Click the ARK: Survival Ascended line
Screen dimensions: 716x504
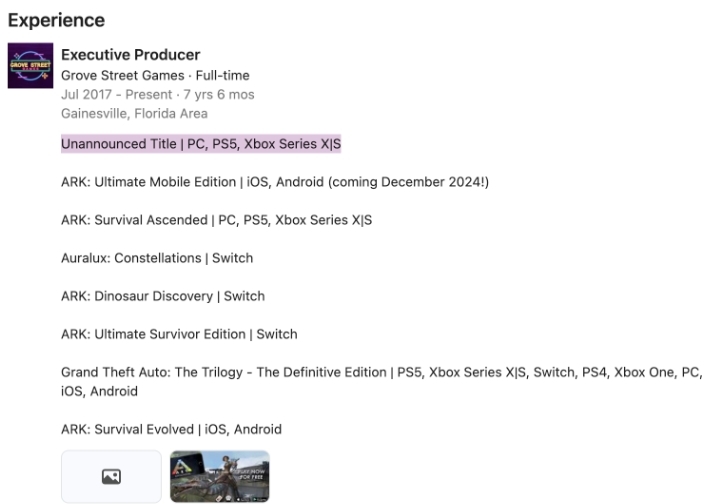click(216, 220)
